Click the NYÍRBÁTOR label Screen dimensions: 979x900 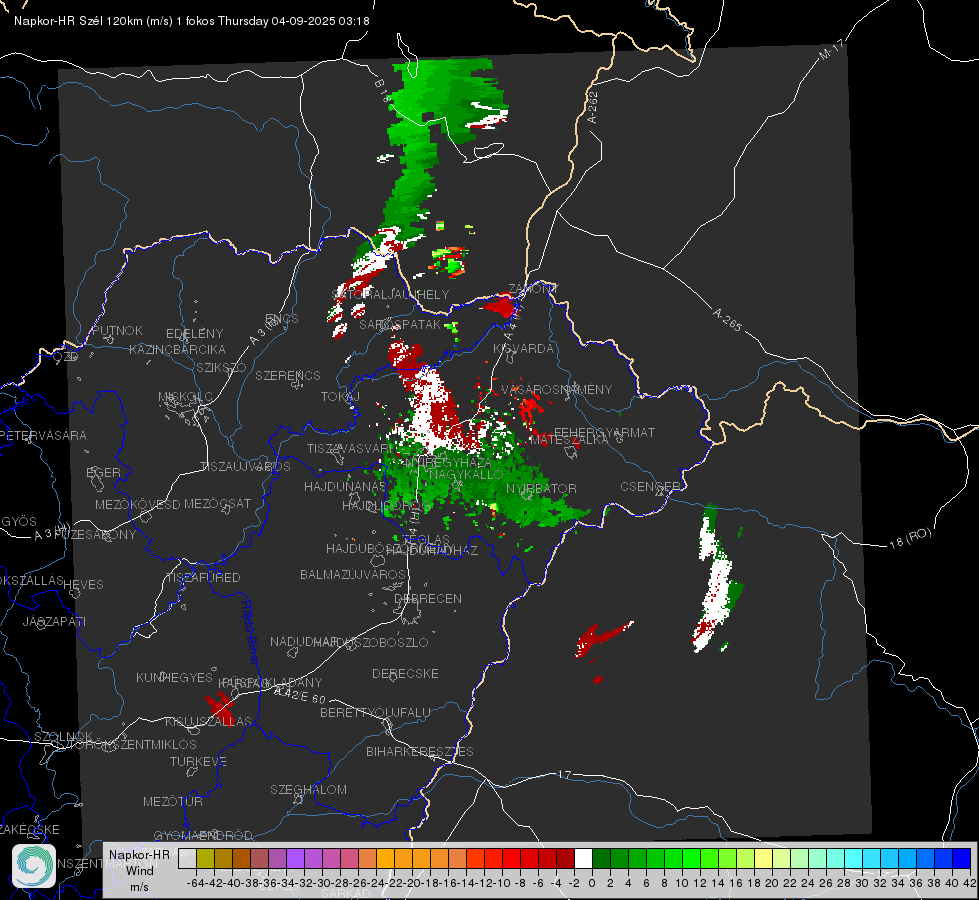541,488
